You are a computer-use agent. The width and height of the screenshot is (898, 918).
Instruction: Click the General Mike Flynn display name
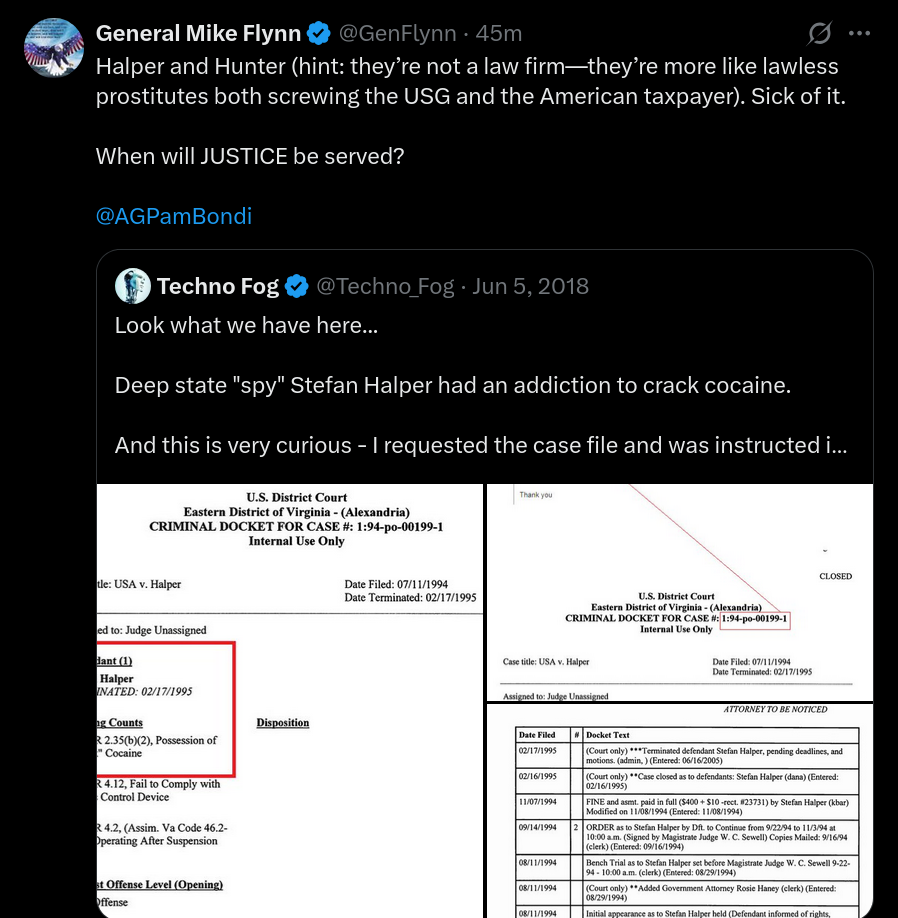tap(198, 33)
